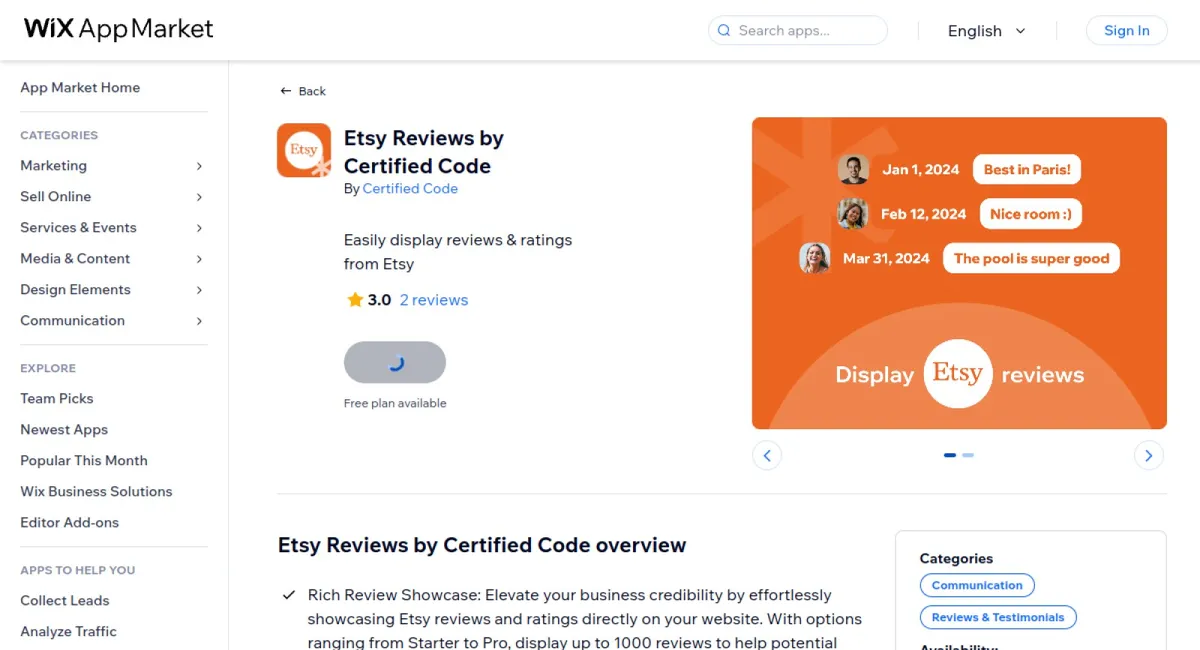The width and height of the screenshot is (1200, 650).
Task: Open Analyze Traffic
Action: (x=68, y=631)
